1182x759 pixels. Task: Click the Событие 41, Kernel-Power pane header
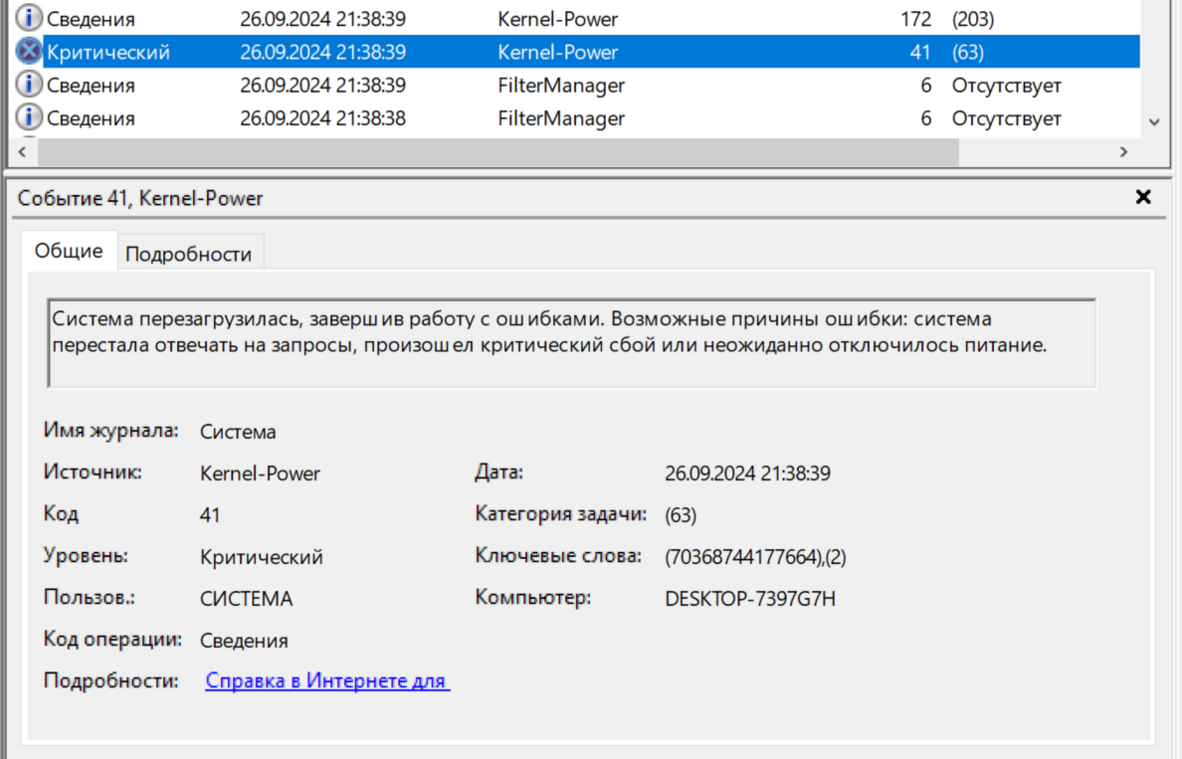[140, 198]
